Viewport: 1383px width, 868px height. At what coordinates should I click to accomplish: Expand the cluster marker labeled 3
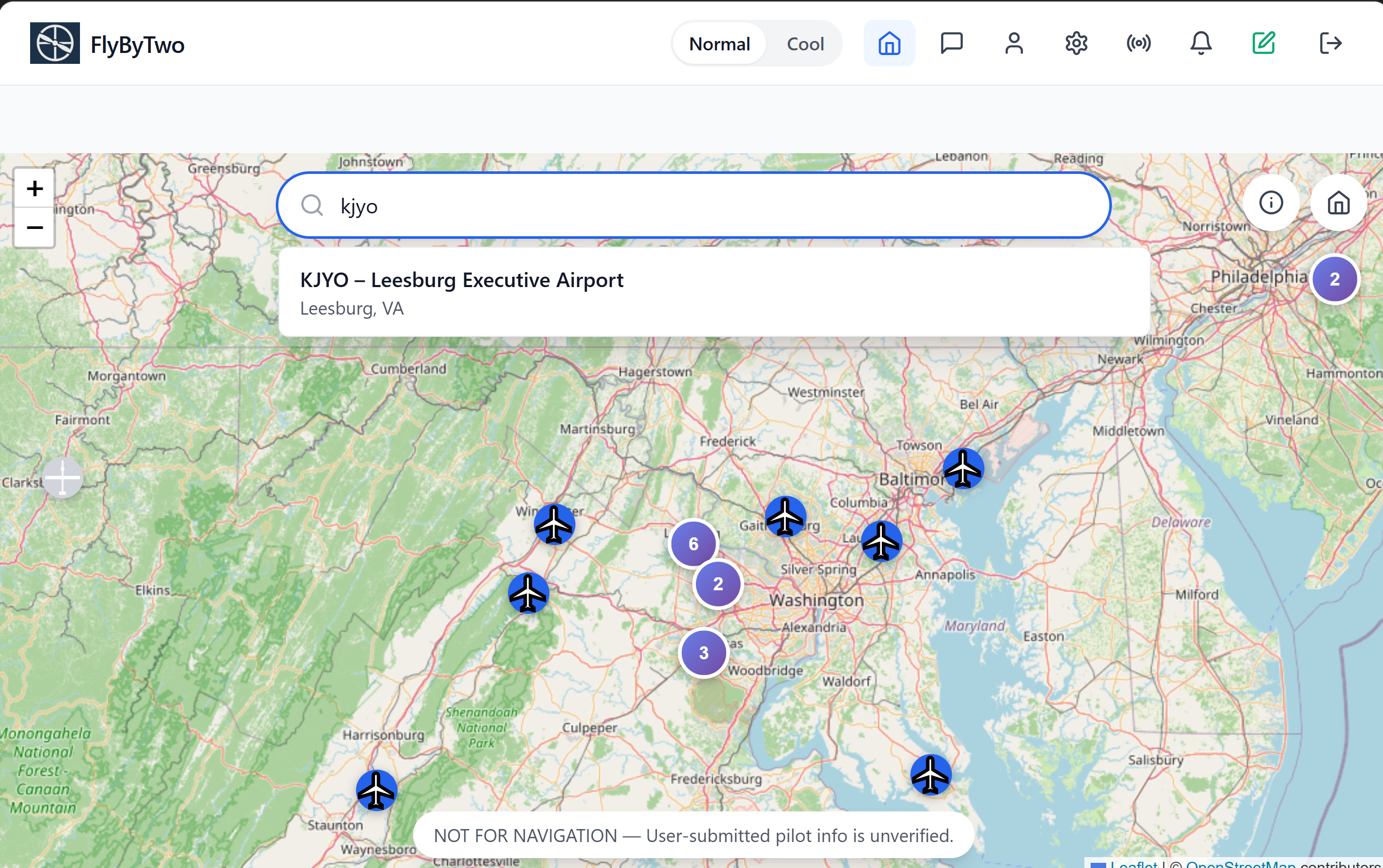click(704, 653)
